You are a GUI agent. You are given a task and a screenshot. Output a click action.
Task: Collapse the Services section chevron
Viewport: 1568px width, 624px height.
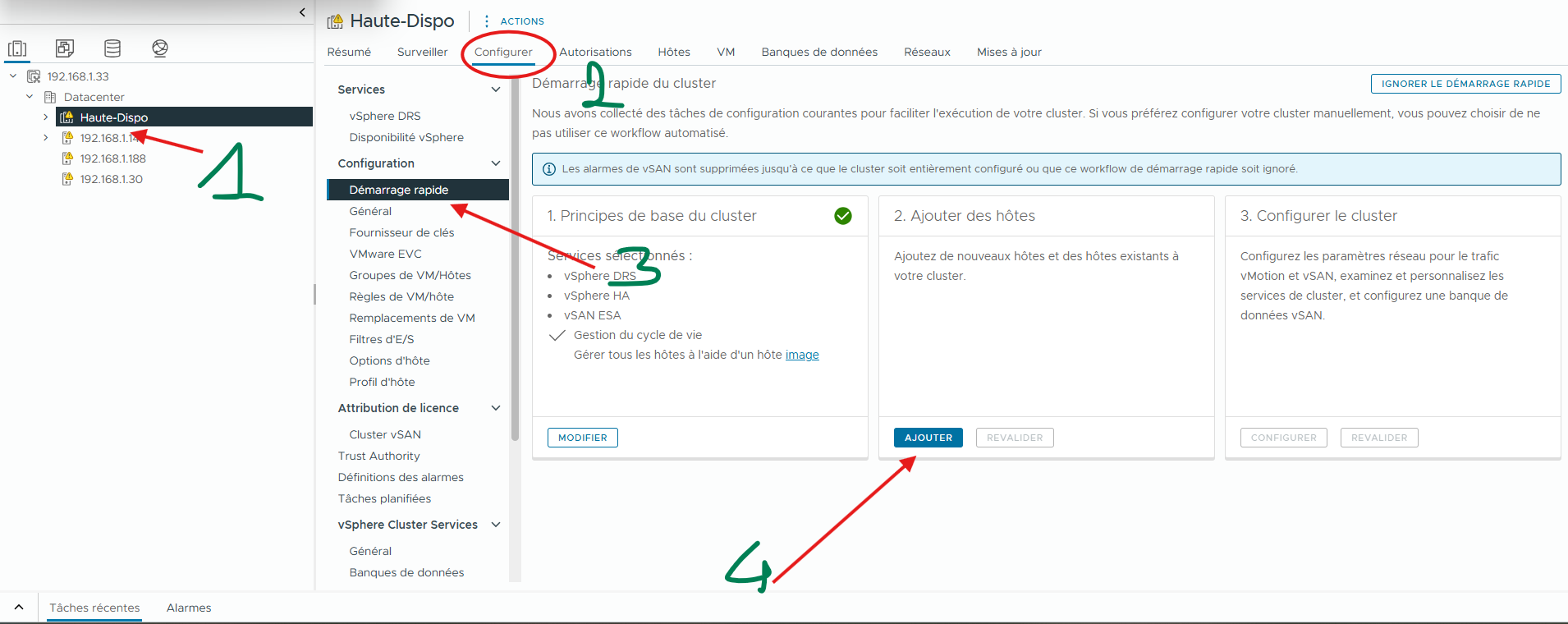pos(496,89)
